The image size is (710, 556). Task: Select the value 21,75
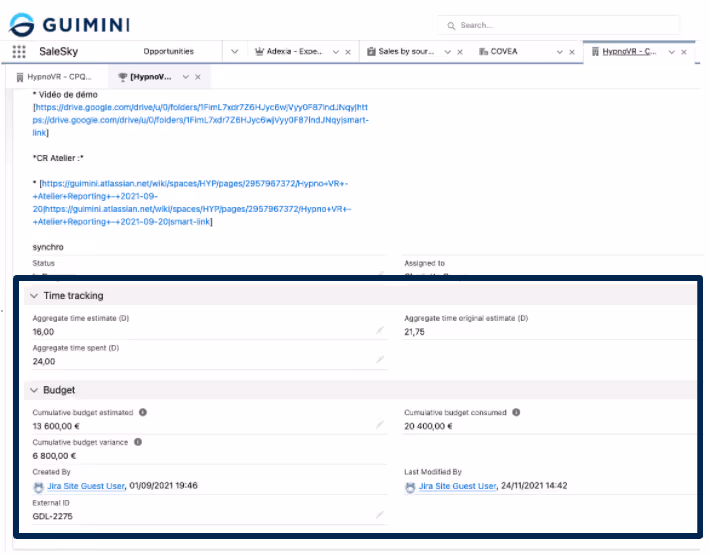pyautogui.click(x=414, y=332)
